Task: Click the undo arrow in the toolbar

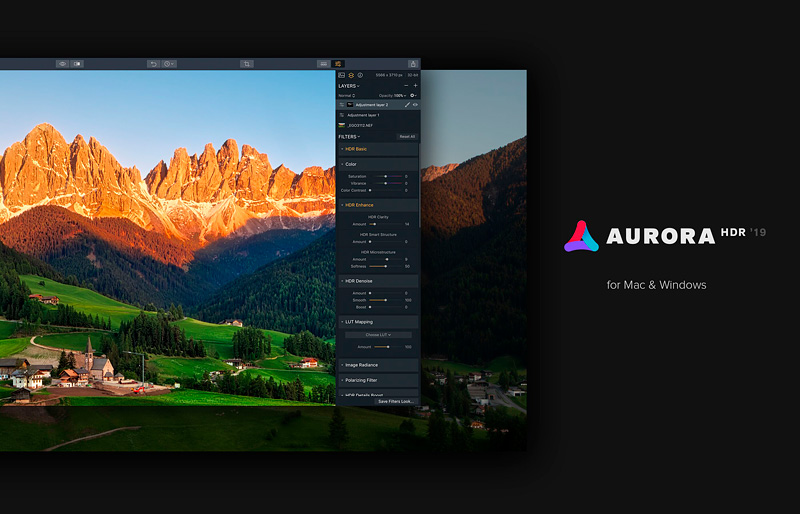Action: point(154,64)
